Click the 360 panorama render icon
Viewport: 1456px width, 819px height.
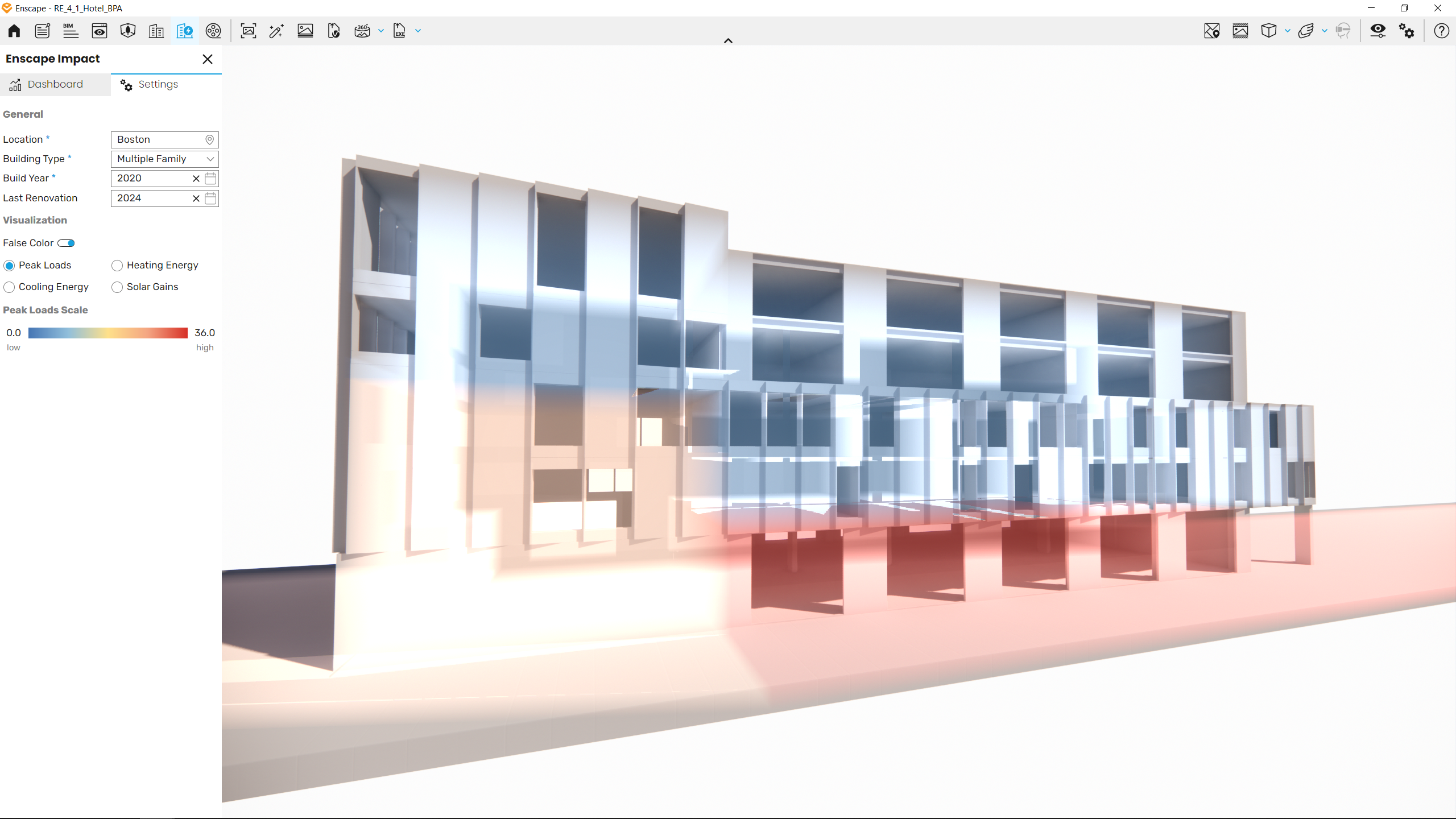pos(362,31)
